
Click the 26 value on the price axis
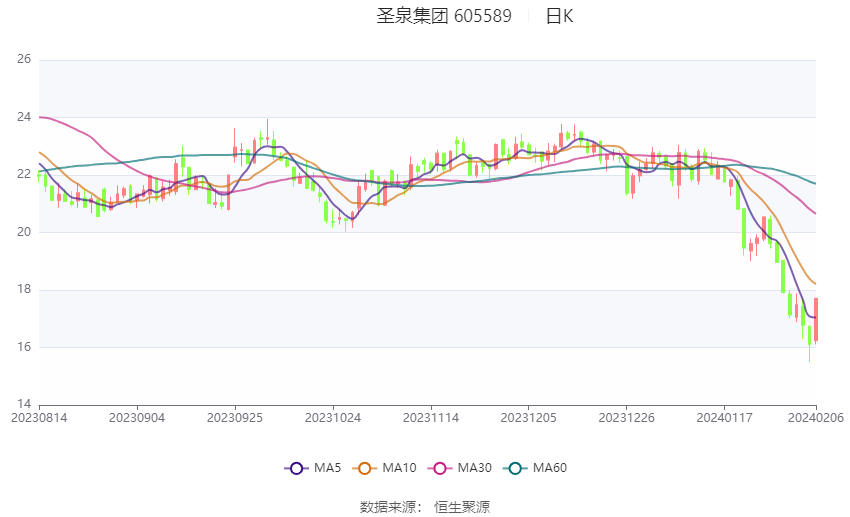(x=24, y=59)
